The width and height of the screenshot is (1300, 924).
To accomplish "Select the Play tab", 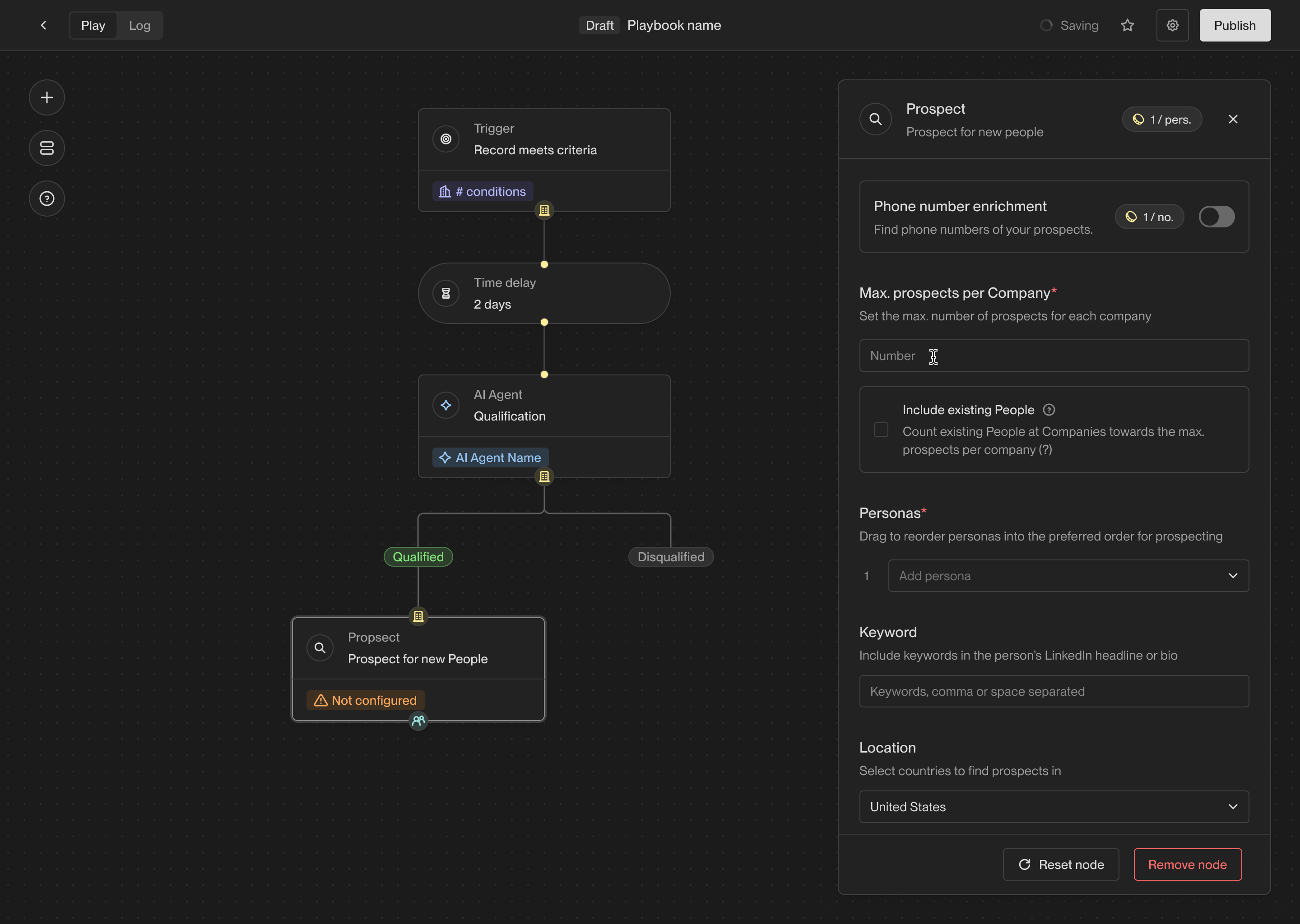I will [x=93, y=26].
